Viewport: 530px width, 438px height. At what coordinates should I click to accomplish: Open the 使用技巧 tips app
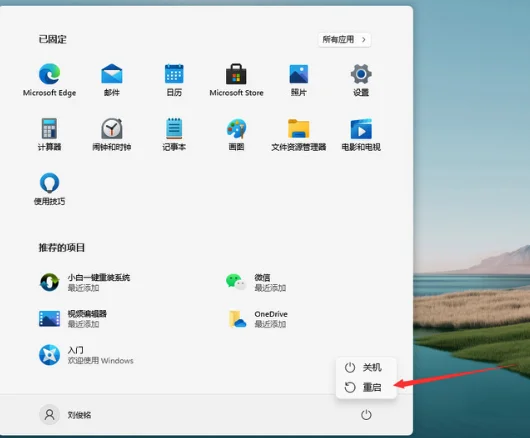coord(49,189)
